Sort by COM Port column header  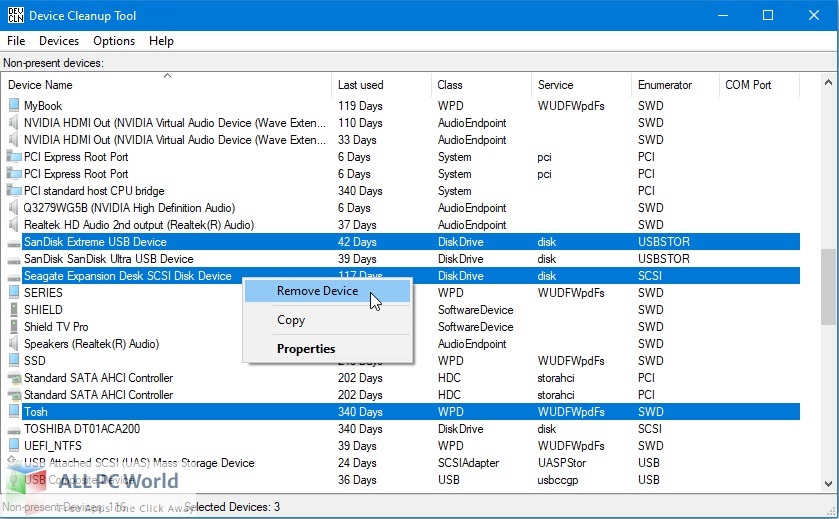(x=759, y=85)
